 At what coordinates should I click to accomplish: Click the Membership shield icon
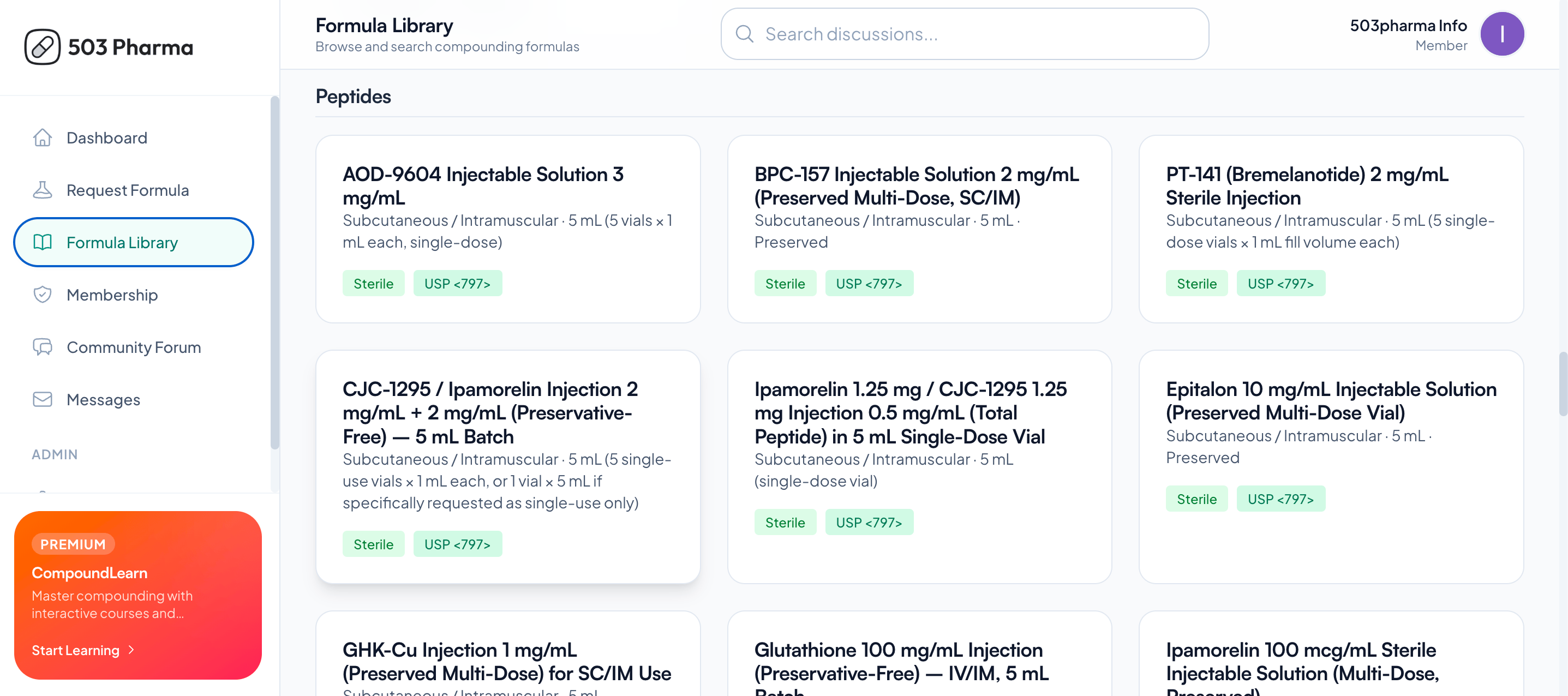pyautogui.click(x=42, y=295)
